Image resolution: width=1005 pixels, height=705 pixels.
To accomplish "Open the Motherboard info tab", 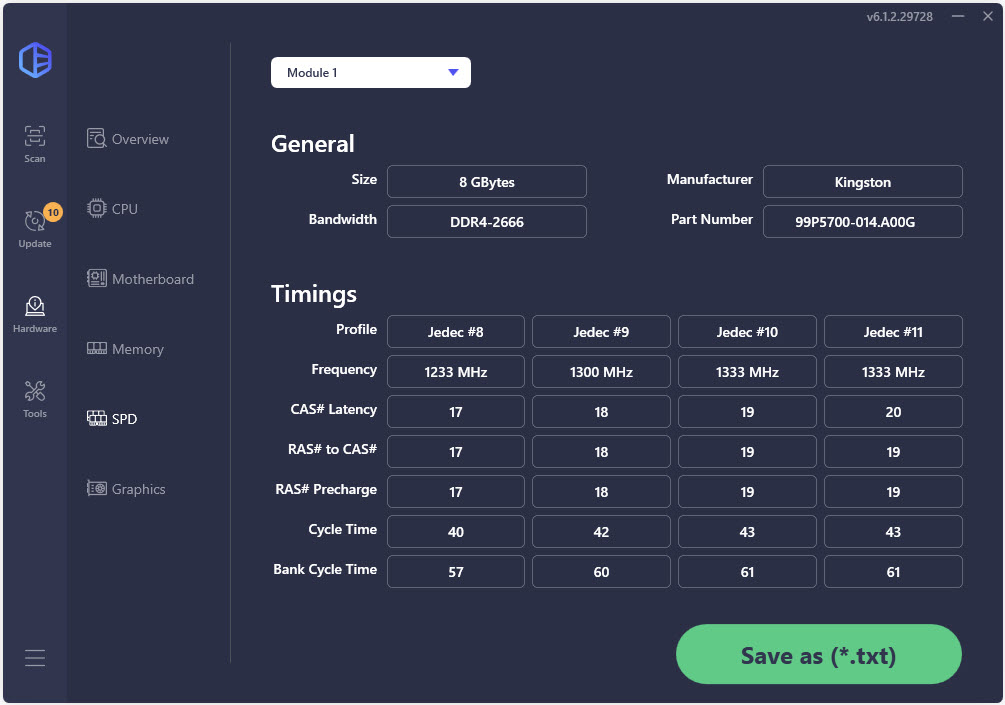I will point(152,279).
